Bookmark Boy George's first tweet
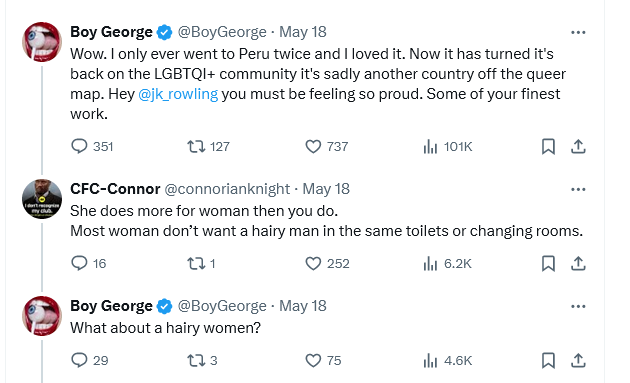 pyautogui.click(x=548, y=146)
